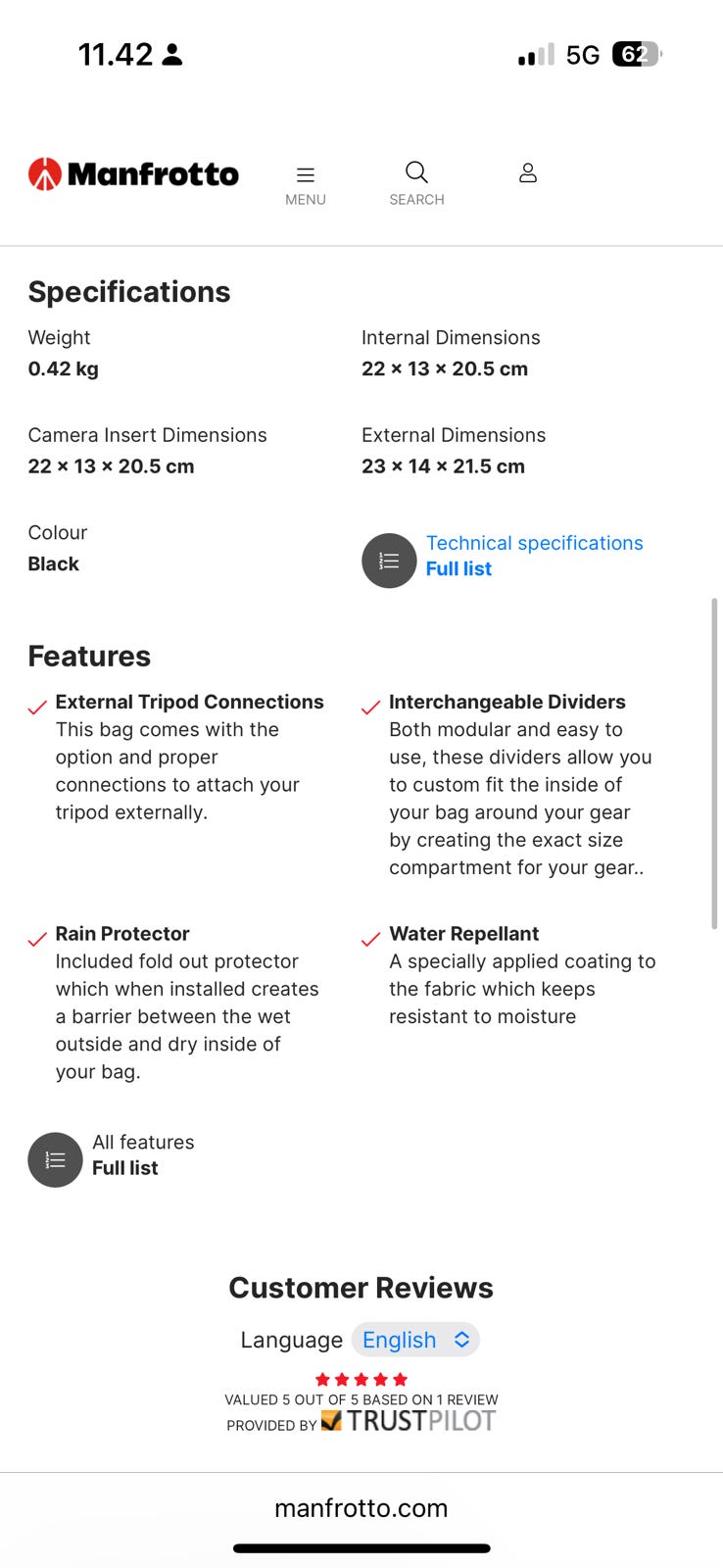Tap the Rain Protector checkmark
Viewport: 723px width, 1568px height.
(37, 939)
